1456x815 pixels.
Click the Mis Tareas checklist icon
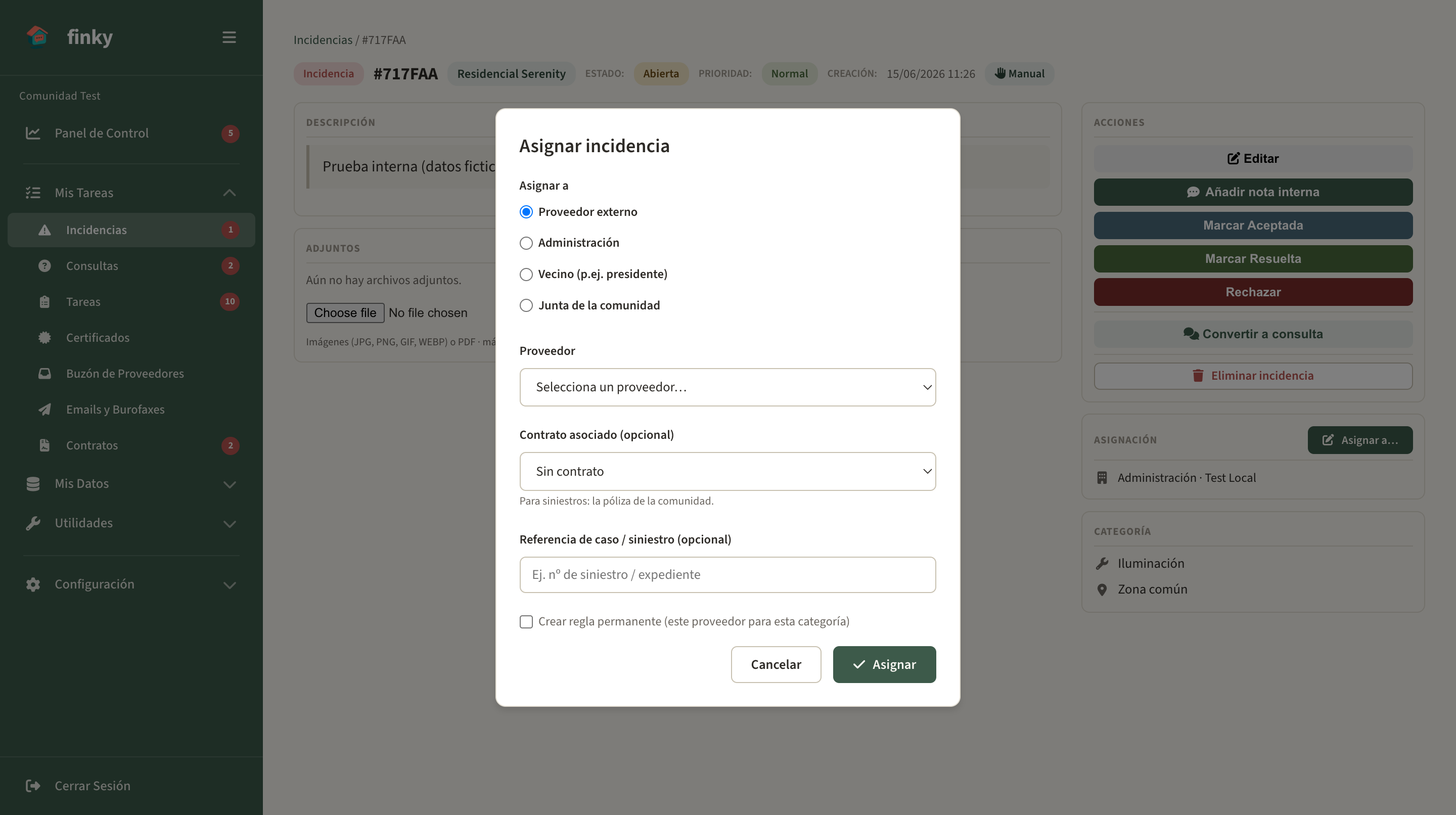pos(33,193)
